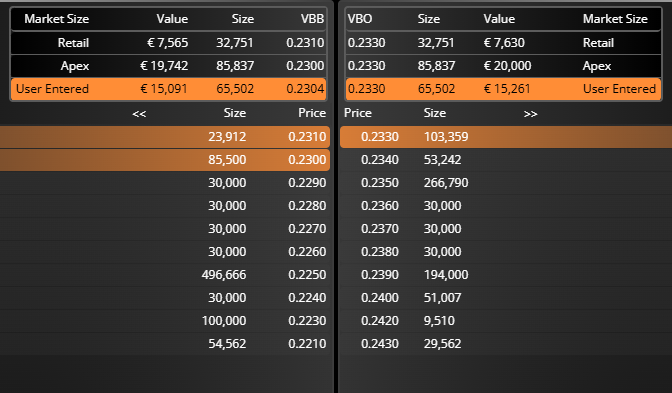The width and height of the screenshot is (672, 393).
Task: Select ask level at price 0.2400
Action: (506, 298)
